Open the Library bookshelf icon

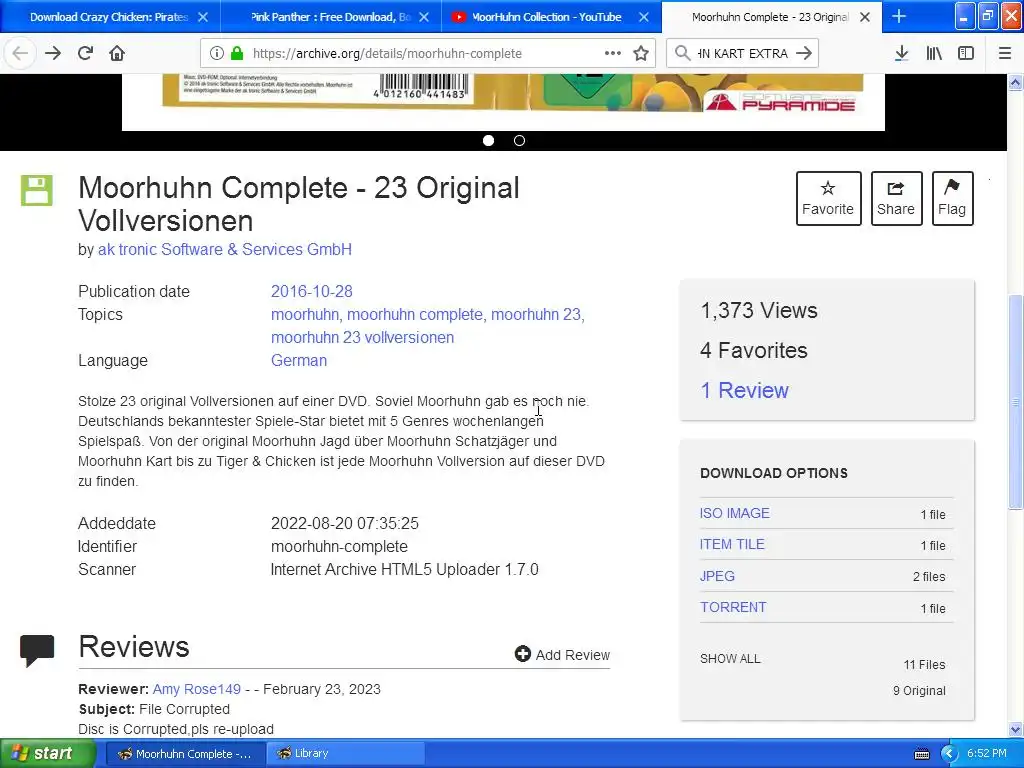pos(934,53)
